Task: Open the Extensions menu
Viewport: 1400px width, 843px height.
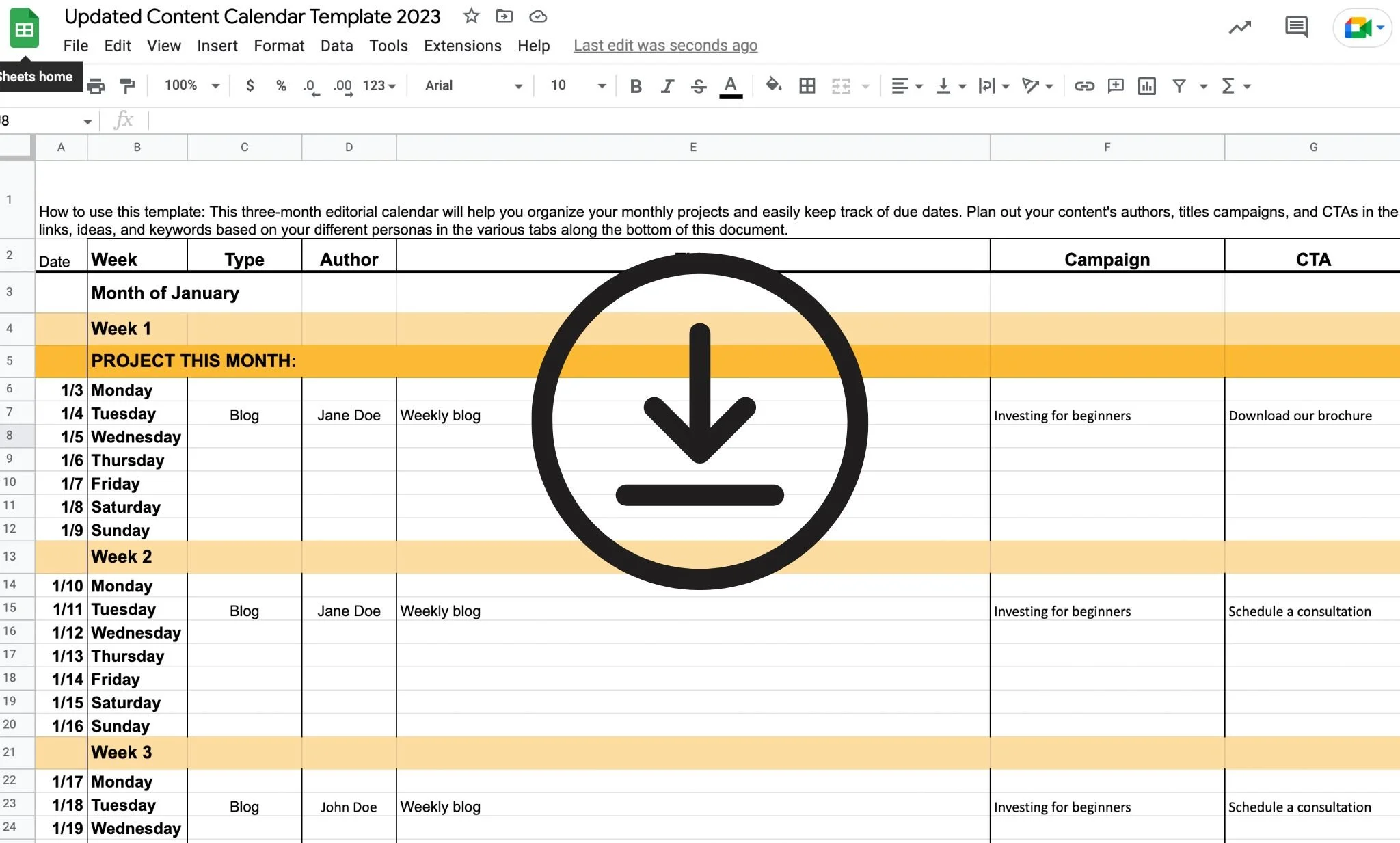Action: [x=462, y=46]
